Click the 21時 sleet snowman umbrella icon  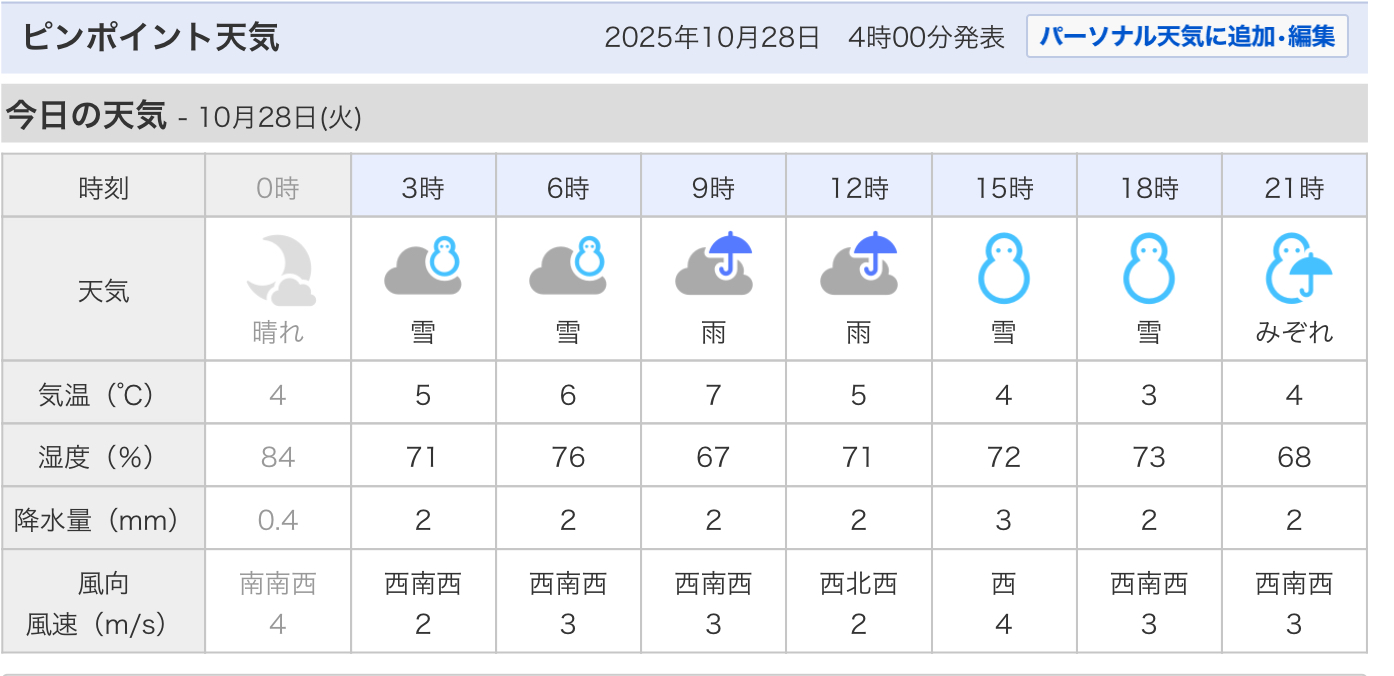(x=1294, y=269)
